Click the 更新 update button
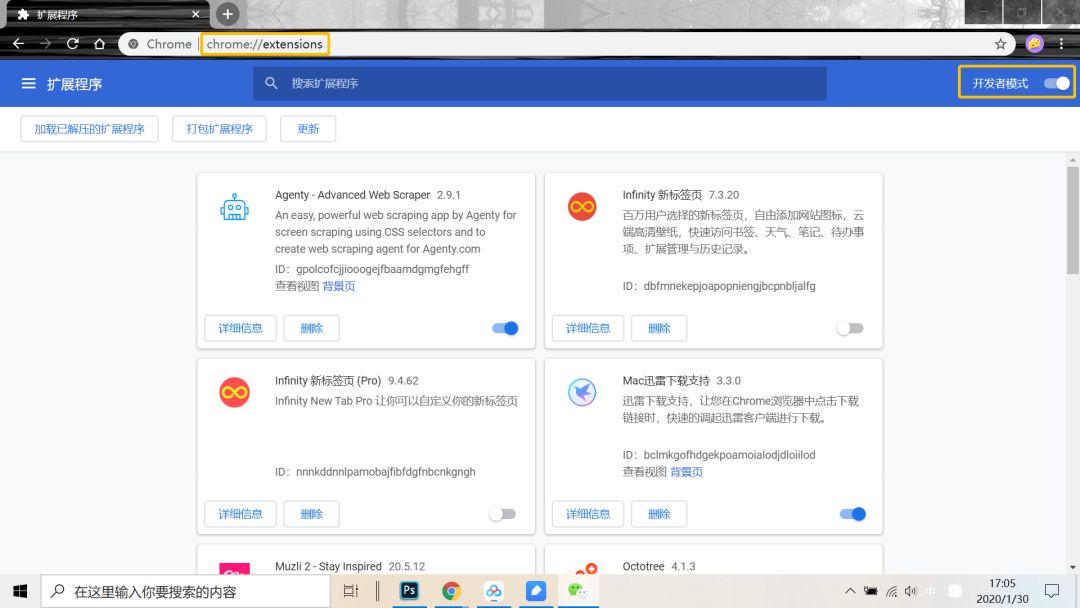1080x608 pixels. coord(308,128)
